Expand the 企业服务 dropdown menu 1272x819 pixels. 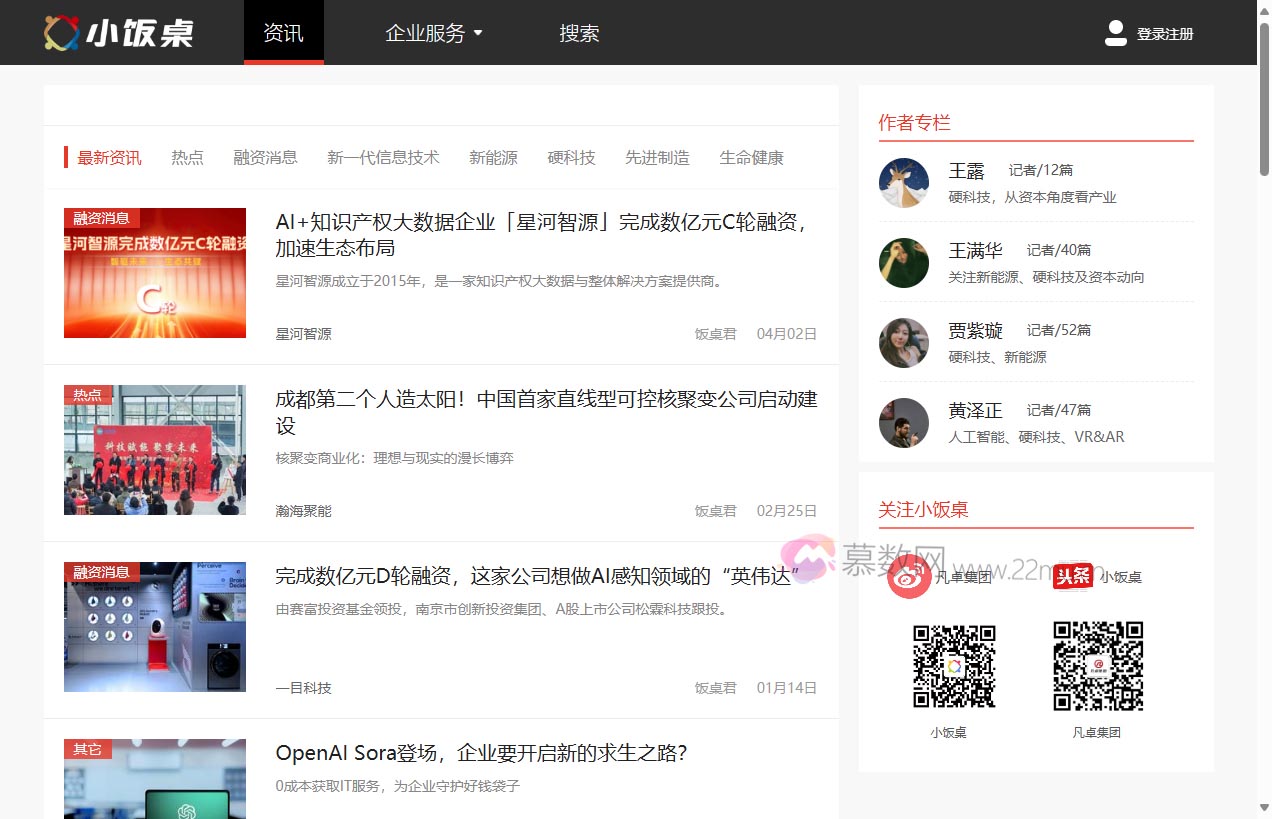[x=433, y=33]
